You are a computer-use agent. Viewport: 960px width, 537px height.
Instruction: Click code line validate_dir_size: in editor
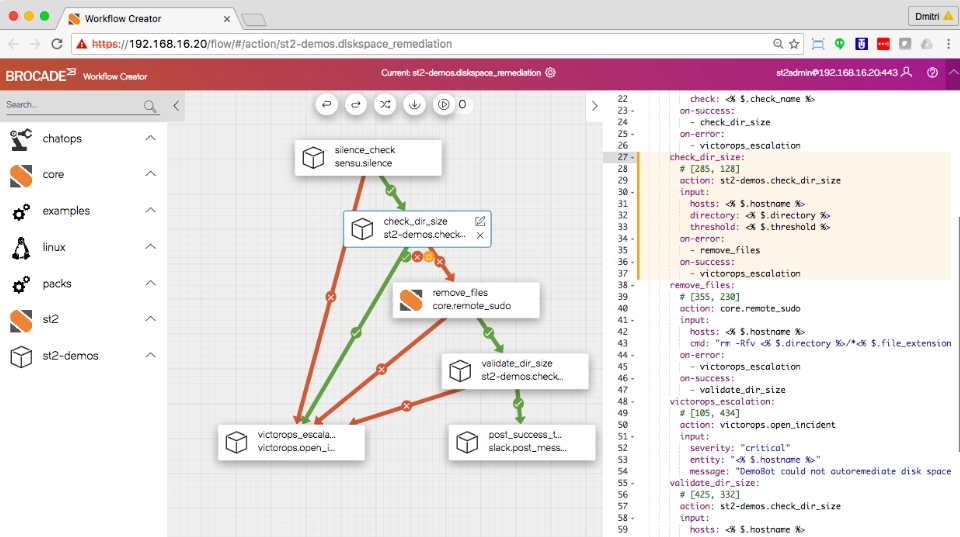[x=714, y=483]
